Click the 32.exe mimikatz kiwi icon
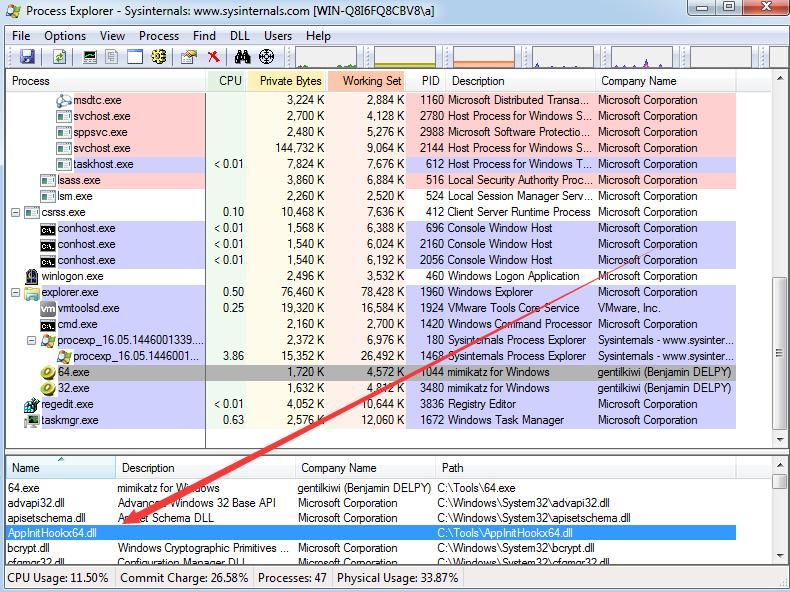This screenshot has width=790, height=592. click(x=48, y=388)
